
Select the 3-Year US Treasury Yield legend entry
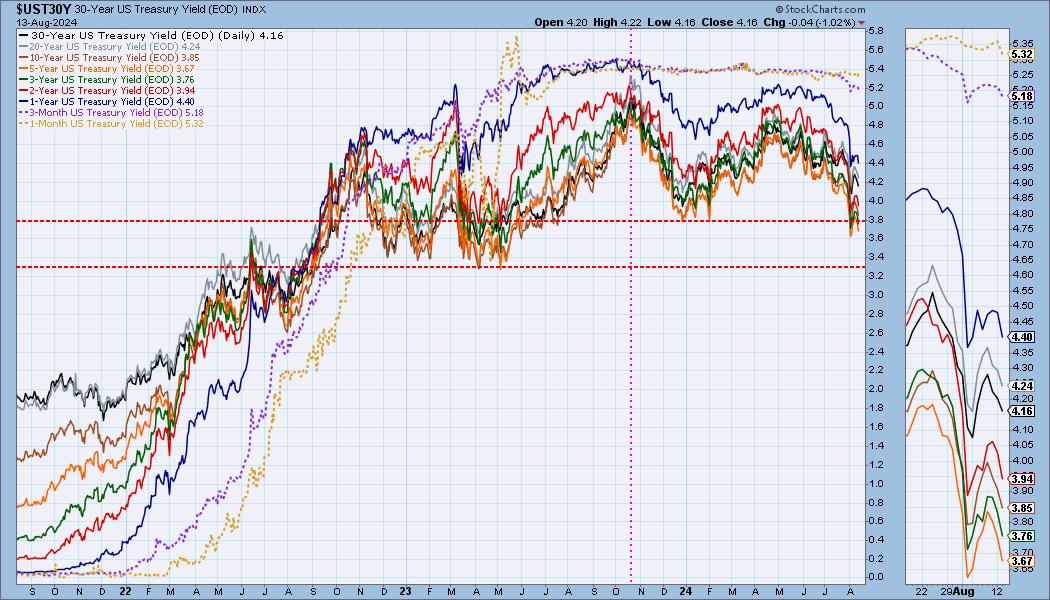[x=107, y=79]
